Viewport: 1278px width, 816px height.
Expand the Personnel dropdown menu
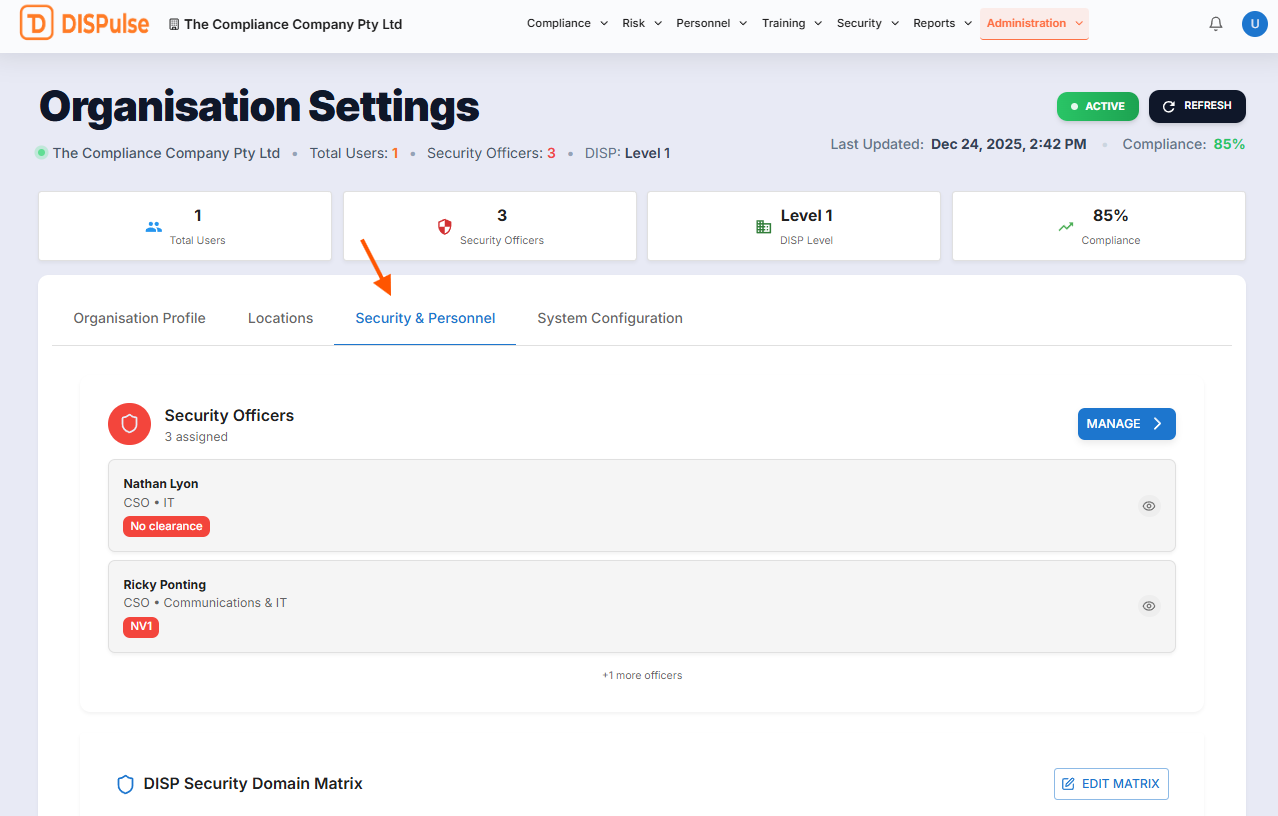pos(711,23)
